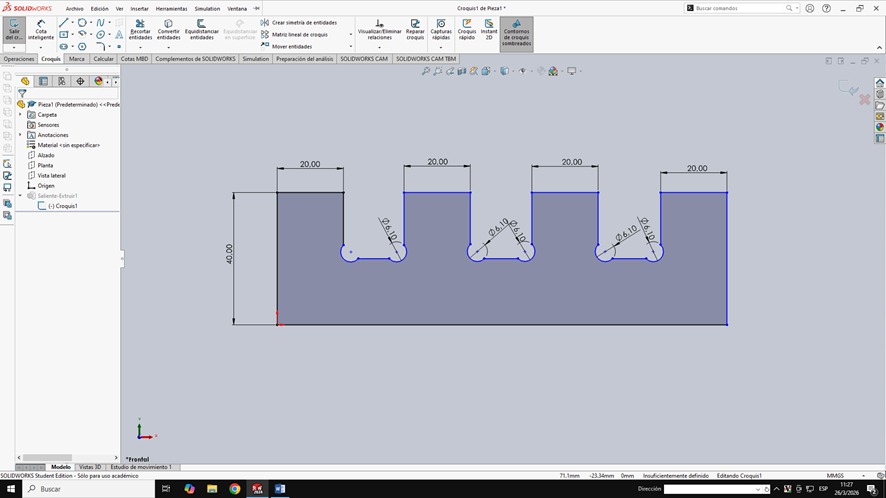
Task: Open the DisplayManager panel tab icon
Action: click(x=98, y=81)
